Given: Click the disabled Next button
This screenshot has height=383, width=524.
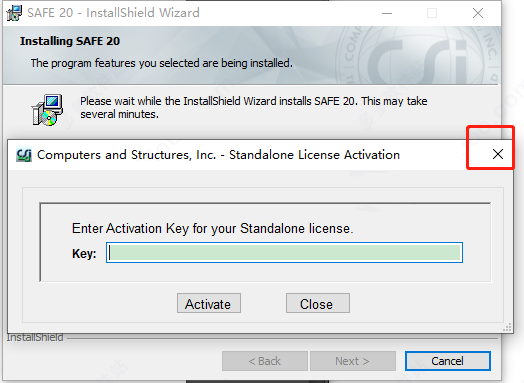Looking at the screenshot, I should [x=353, y=361].
